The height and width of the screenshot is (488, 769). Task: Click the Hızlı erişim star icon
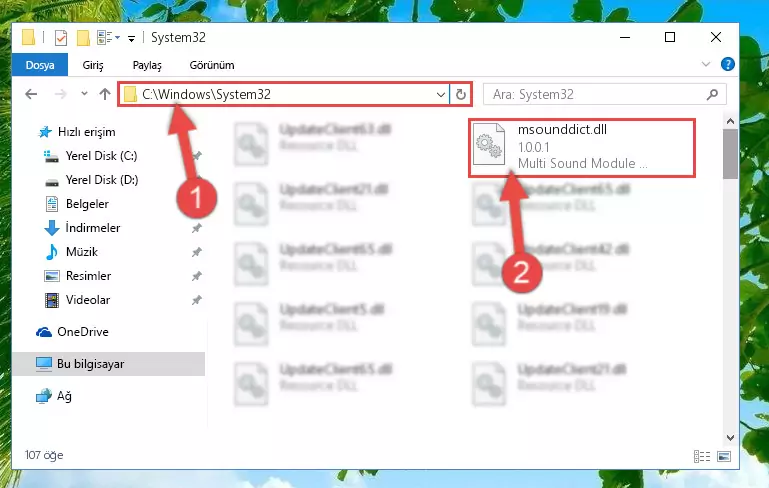coord(45,132)
